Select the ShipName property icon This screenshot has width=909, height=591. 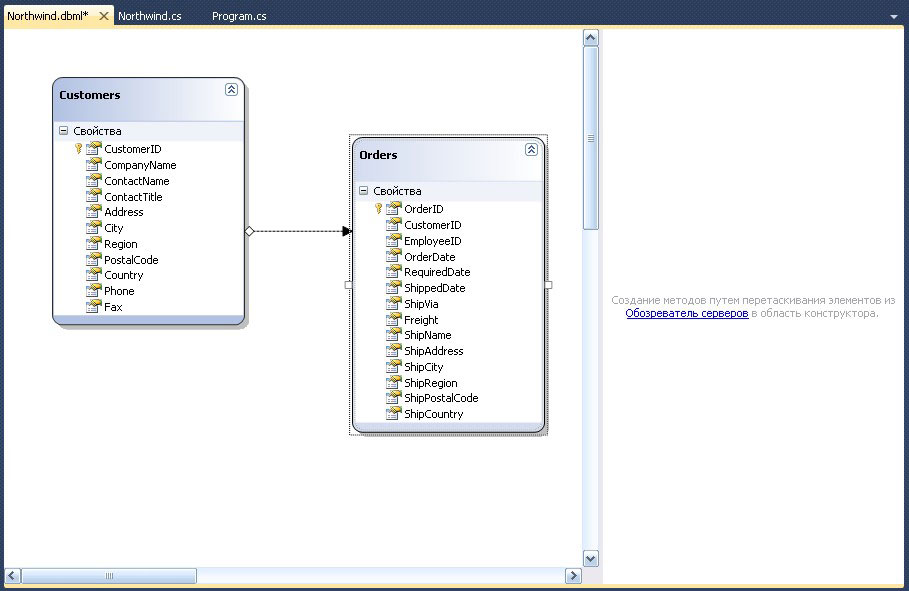[394, 335]
